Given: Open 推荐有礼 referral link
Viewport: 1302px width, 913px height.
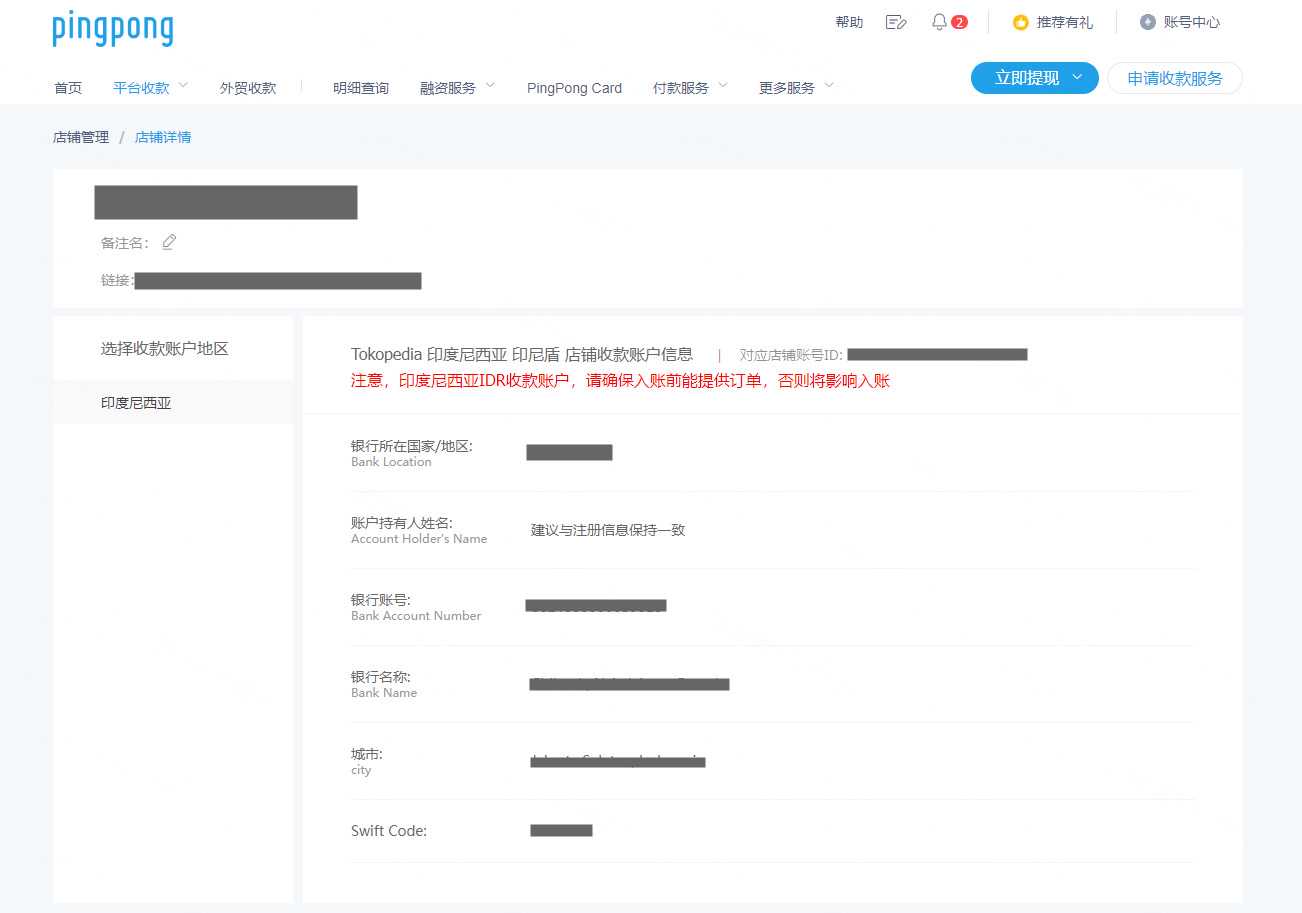Looking at the screenshot, I should coord(1065,22).
